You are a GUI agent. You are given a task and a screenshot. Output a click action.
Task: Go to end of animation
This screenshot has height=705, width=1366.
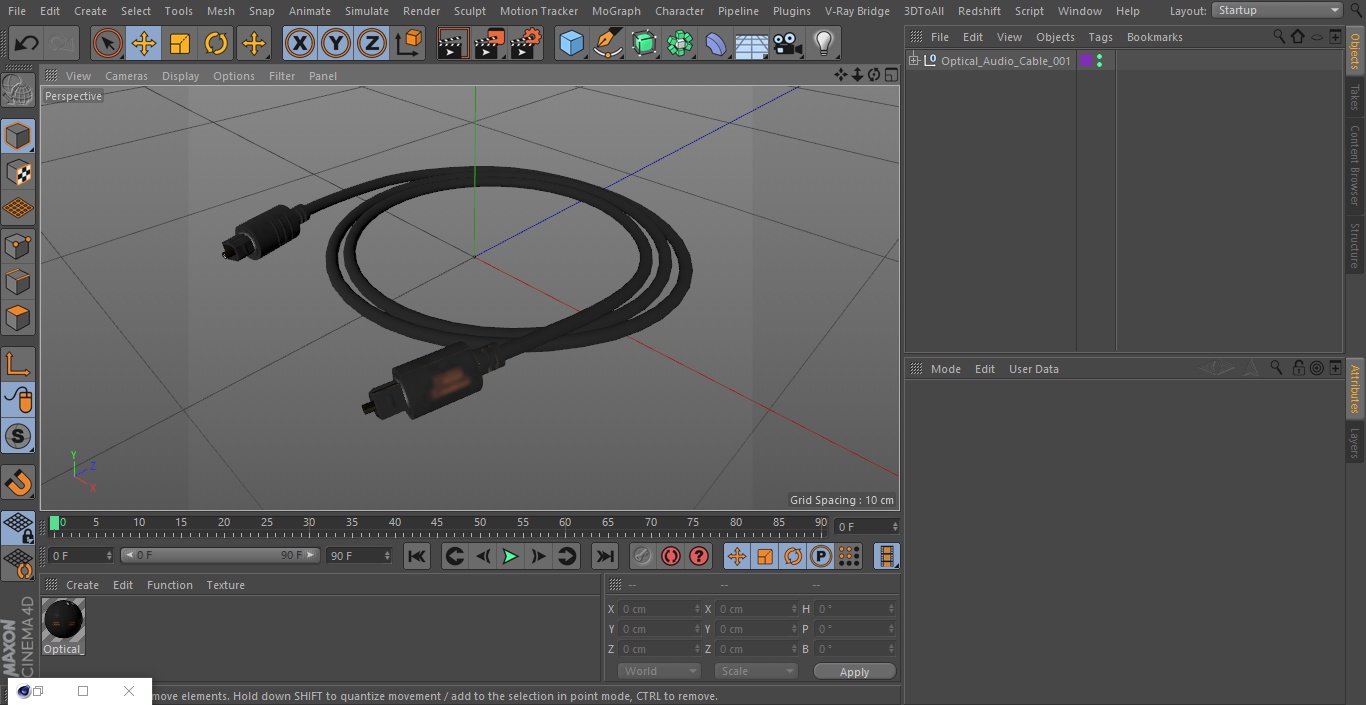605,556
